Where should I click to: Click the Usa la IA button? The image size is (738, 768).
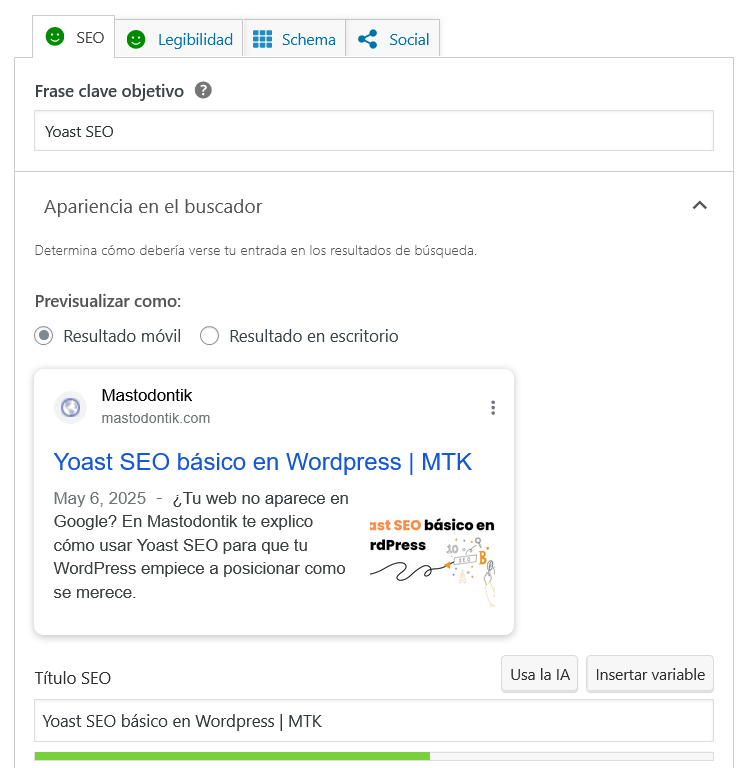540,674
